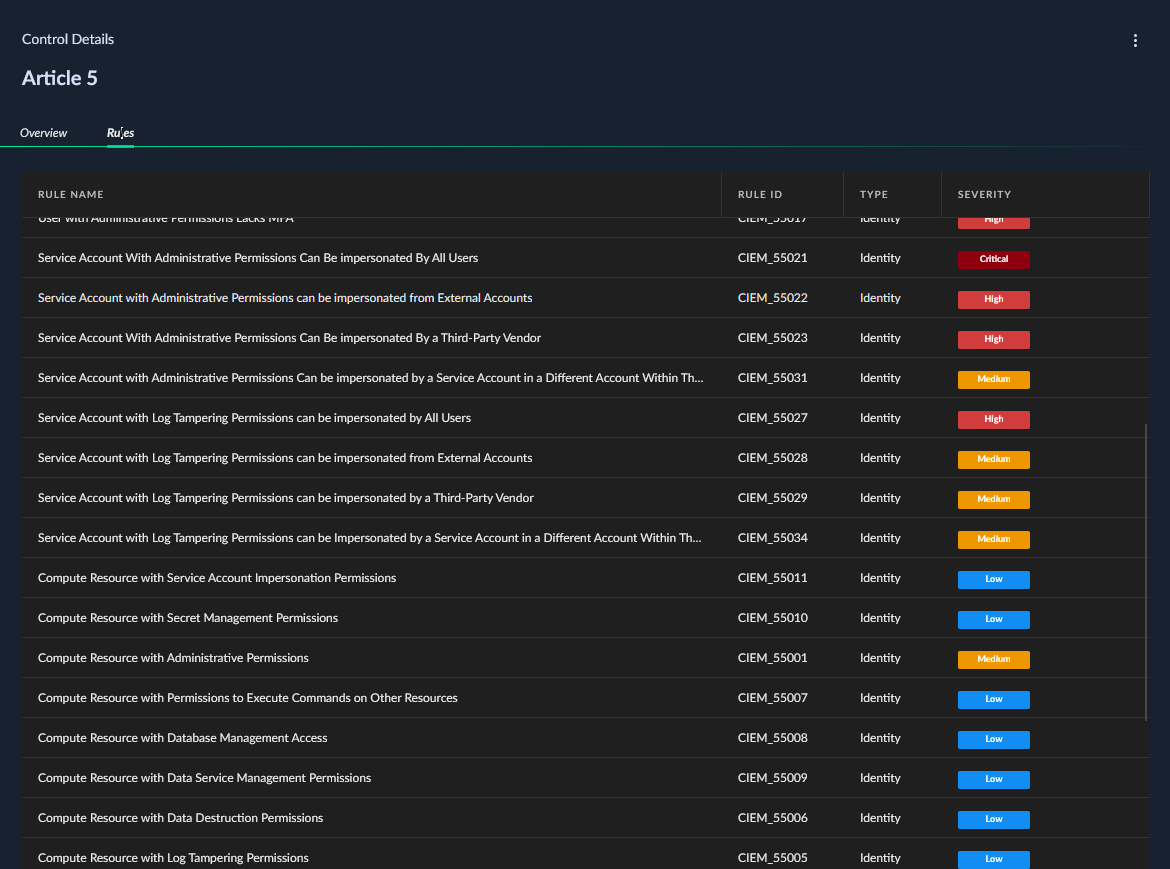Sort by the Rule Name column header

pos(71,195)
